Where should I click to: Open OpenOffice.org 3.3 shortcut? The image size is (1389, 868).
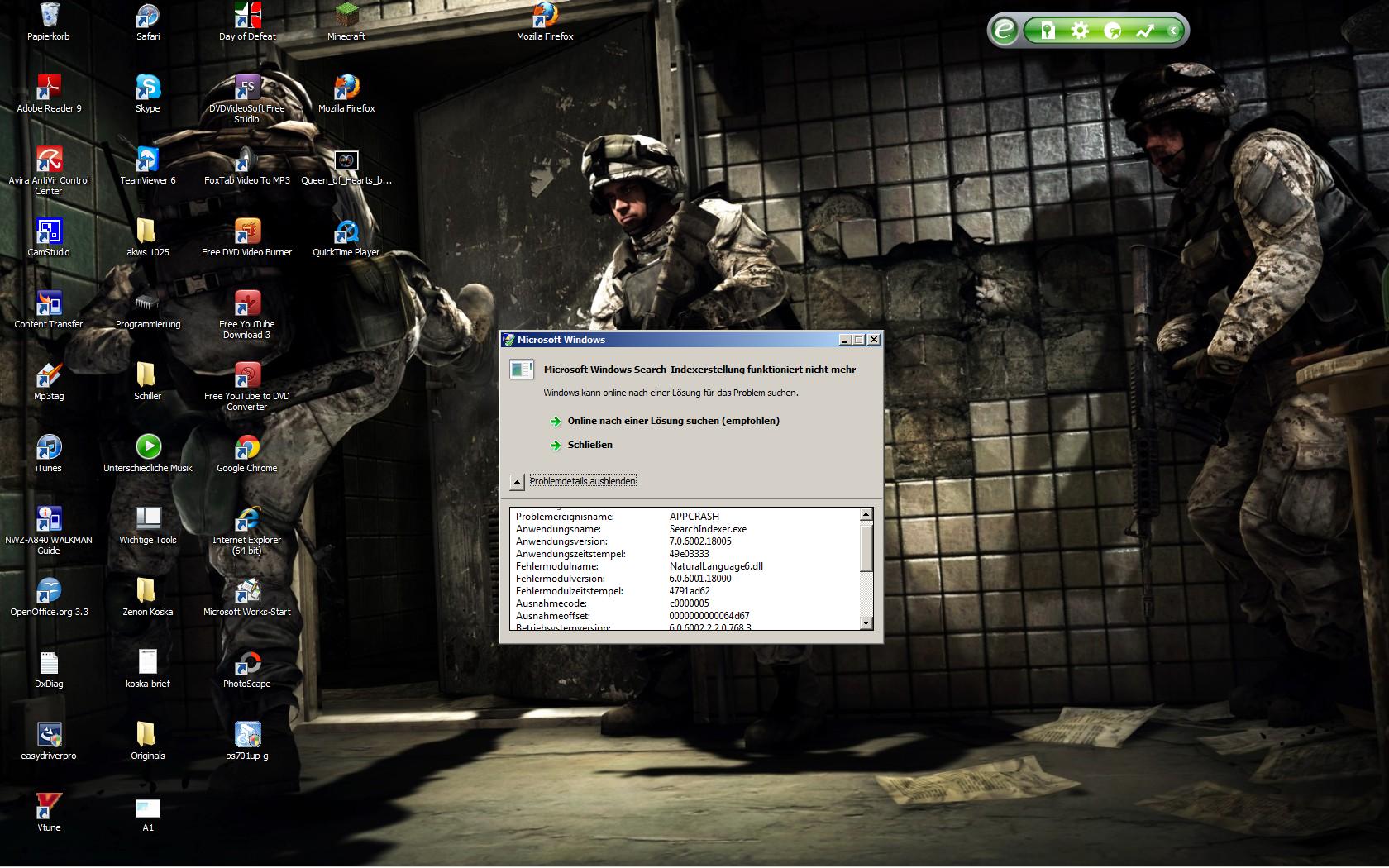pos(49,591)
